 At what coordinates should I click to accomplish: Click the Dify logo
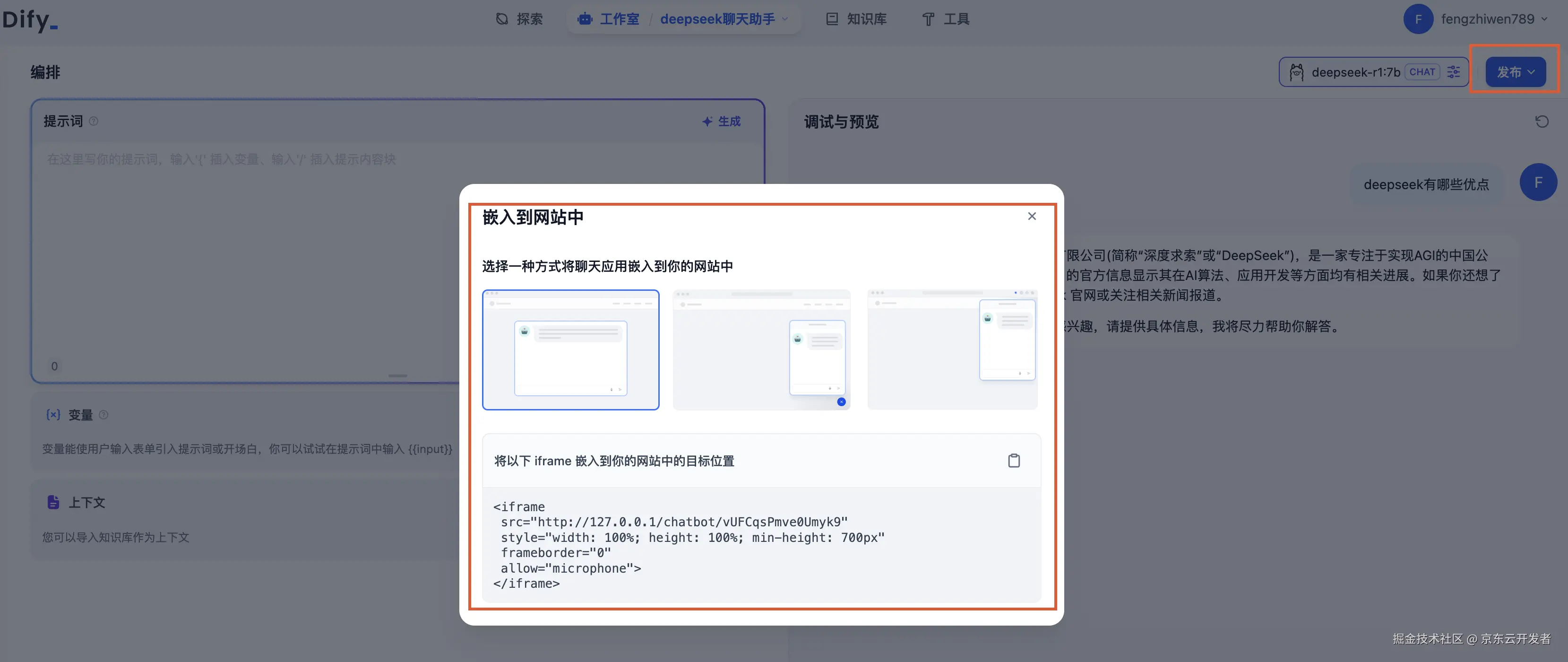point(29,19)
